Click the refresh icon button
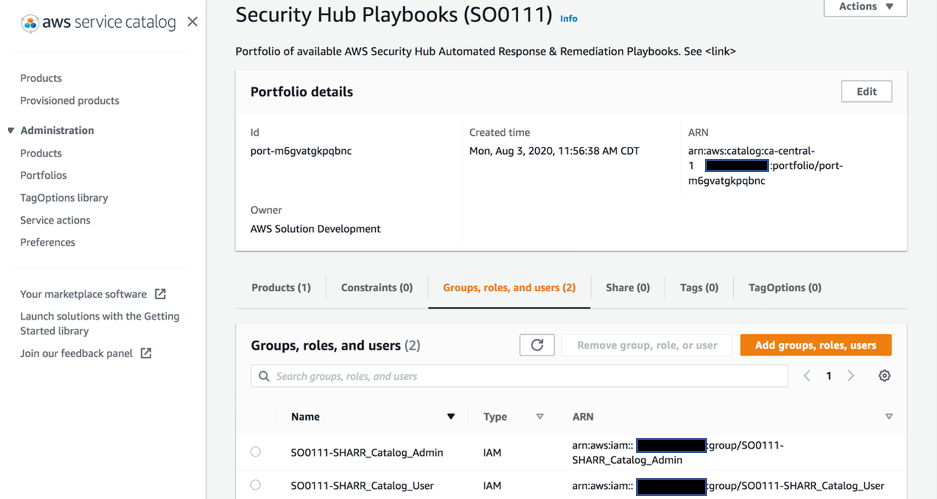 537,345
